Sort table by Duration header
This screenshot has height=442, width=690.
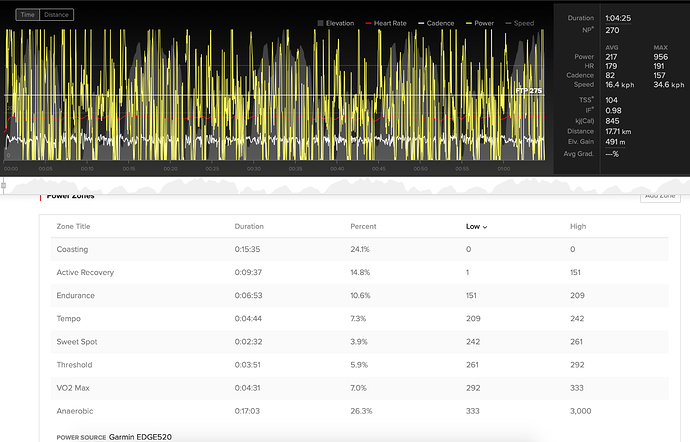click(x=249, y=226)
